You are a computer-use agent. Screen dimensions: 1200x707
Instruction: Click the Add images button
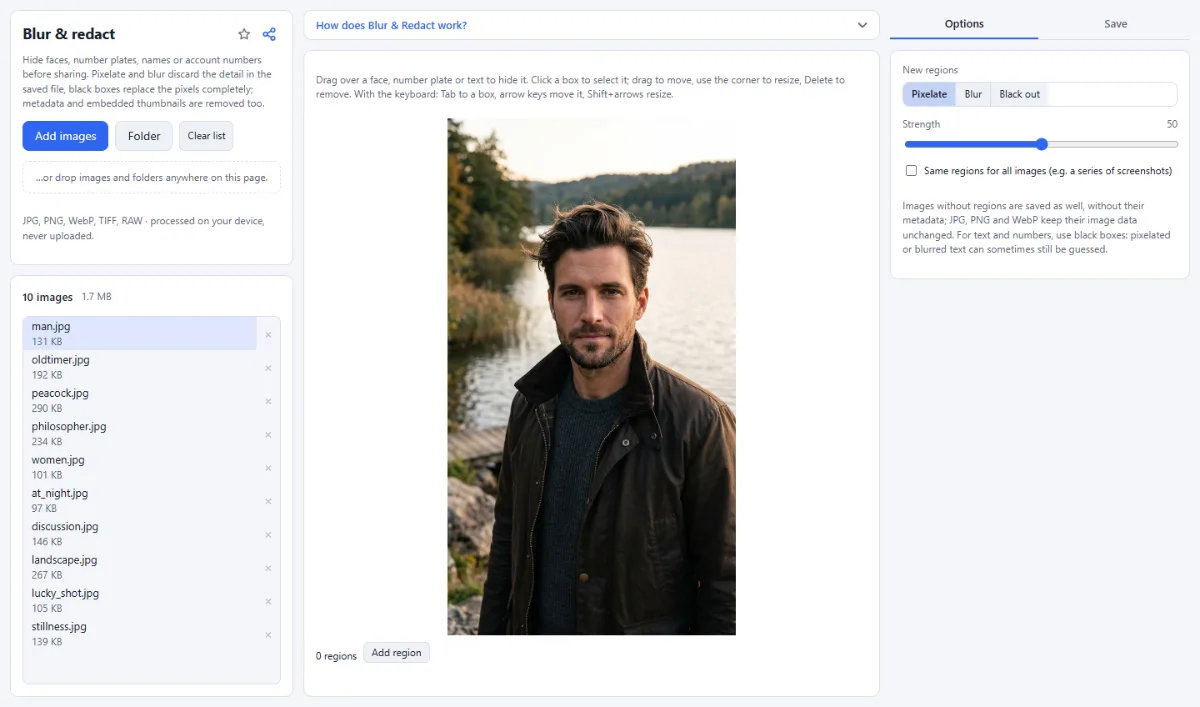(65, 136)
